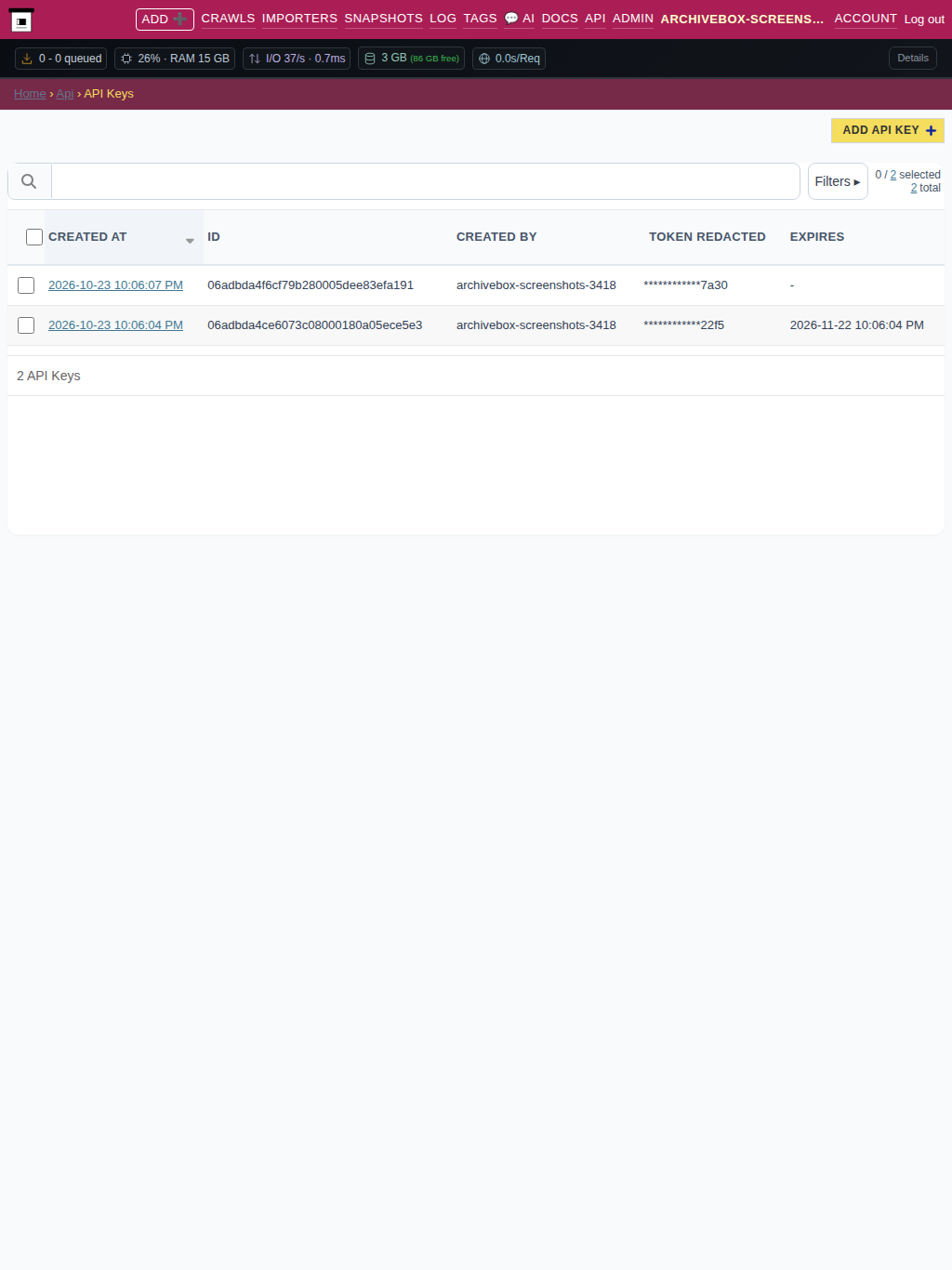Click the plus icon on ADD API KEY
Screen dimensions: 952x1270
[x=931, y=130]
